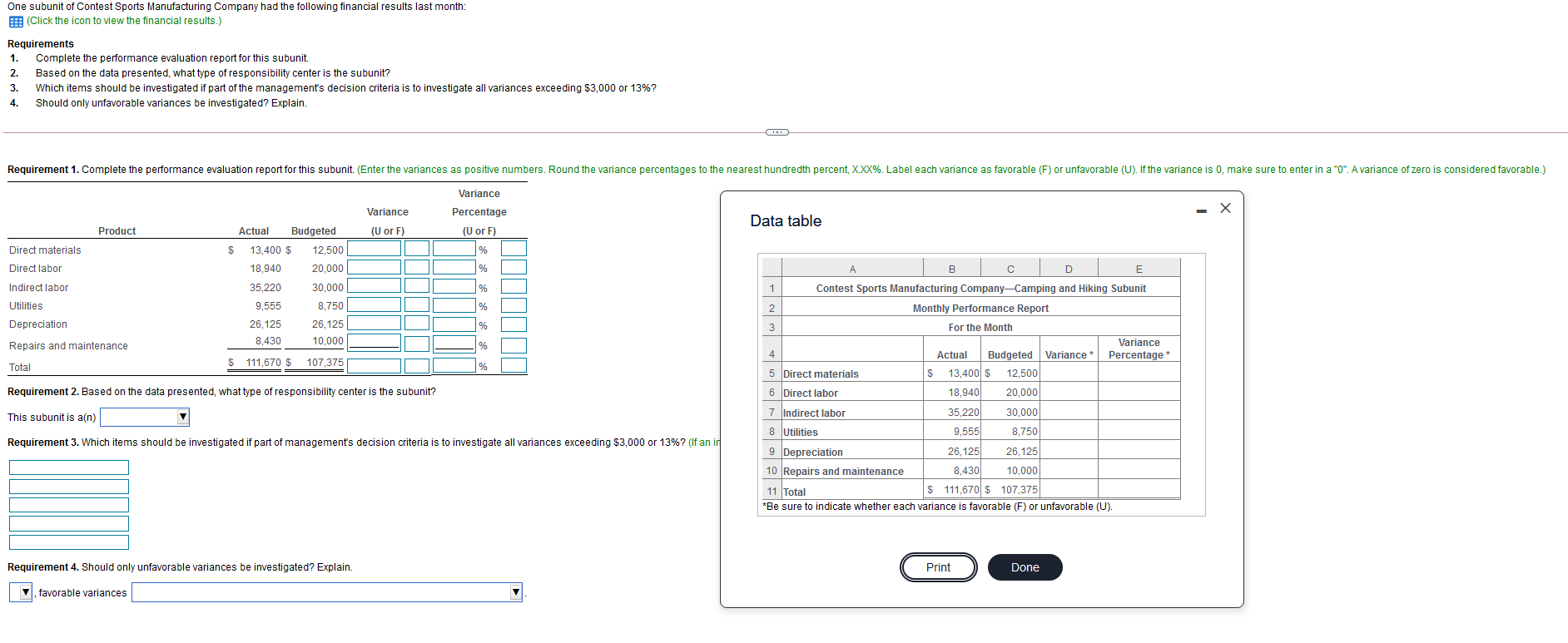The height and width of the screenshot is (643, 1568).
Task: Click Total actual 111,670 in Data table
Action: pos(961,490)
